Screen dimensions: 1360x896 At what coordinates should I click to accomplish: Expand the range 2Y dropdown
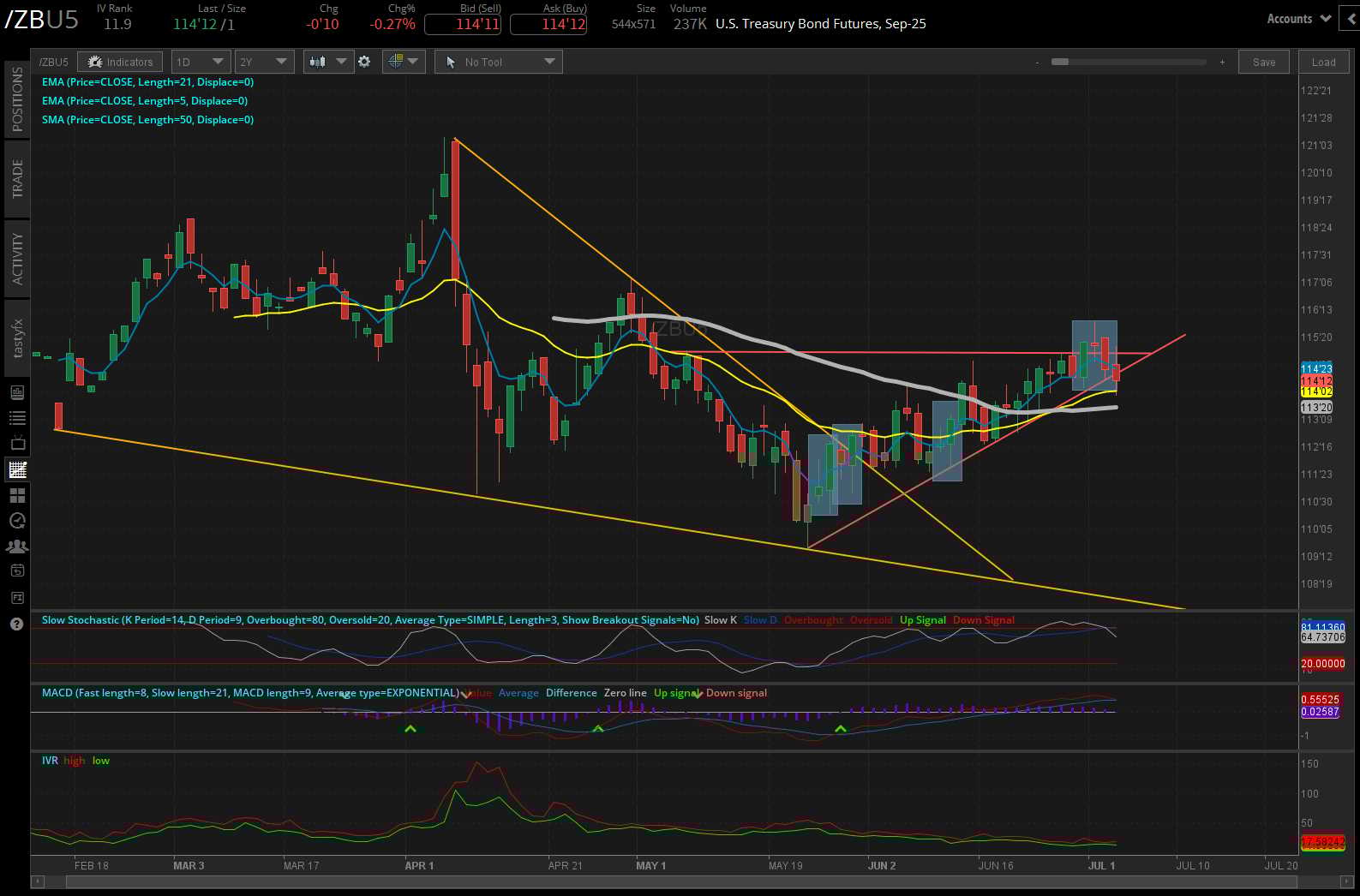pos(264,62)
